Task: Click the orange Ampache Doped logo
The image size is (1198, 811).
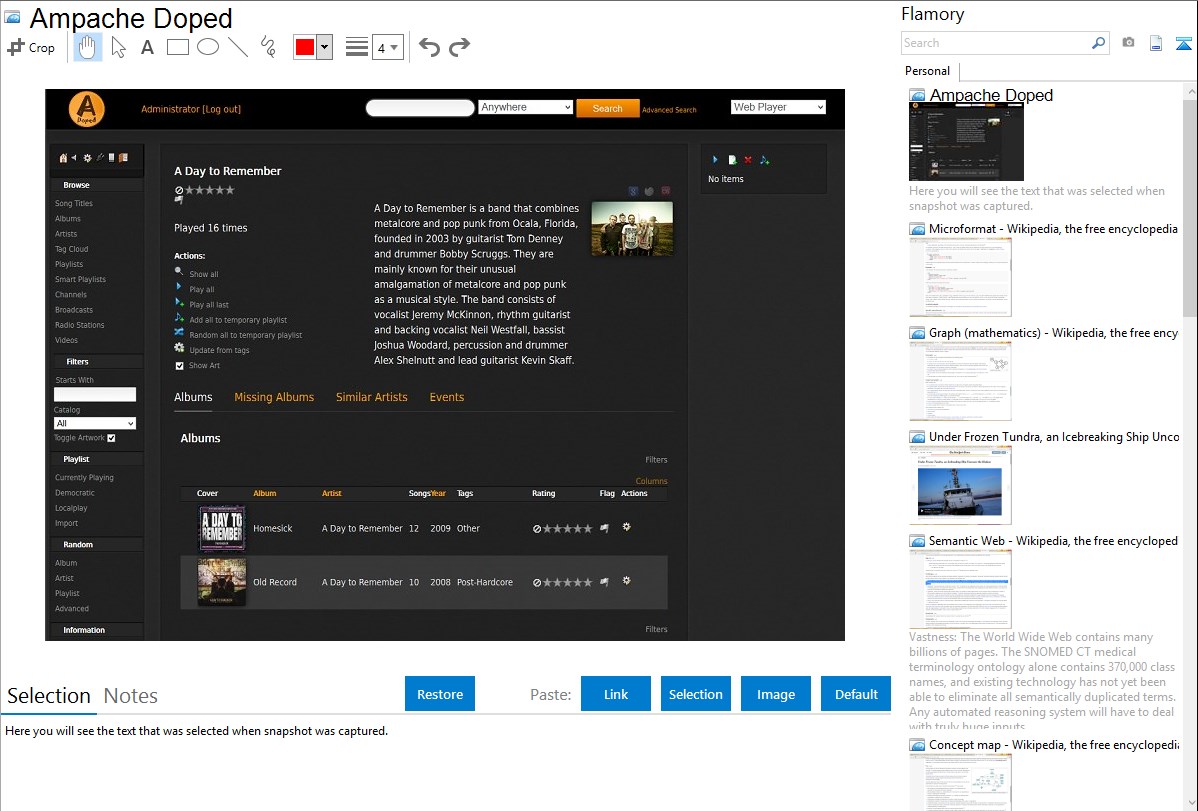Action: tap(86, 109)
